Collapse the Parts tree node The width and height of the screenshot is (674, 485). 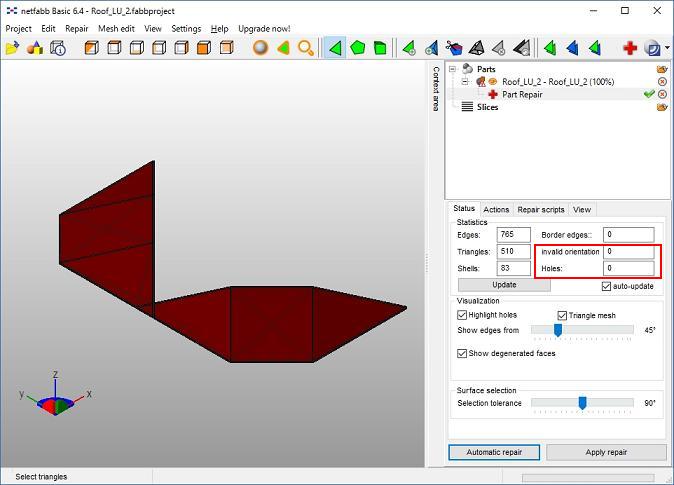pyautogui.click(x=453, y=69)
